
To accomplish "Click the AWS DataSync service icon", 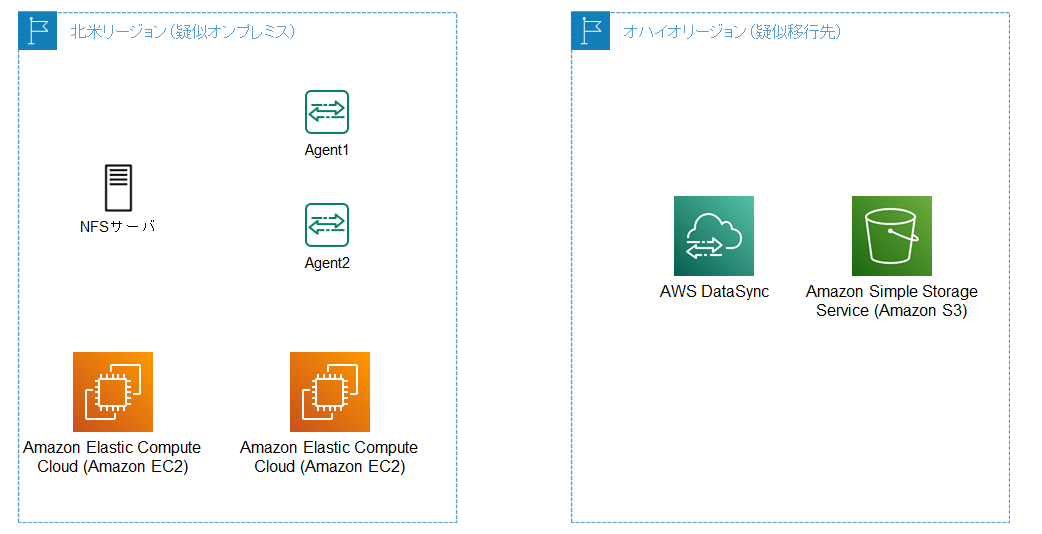I will click(x=714, y=236).
